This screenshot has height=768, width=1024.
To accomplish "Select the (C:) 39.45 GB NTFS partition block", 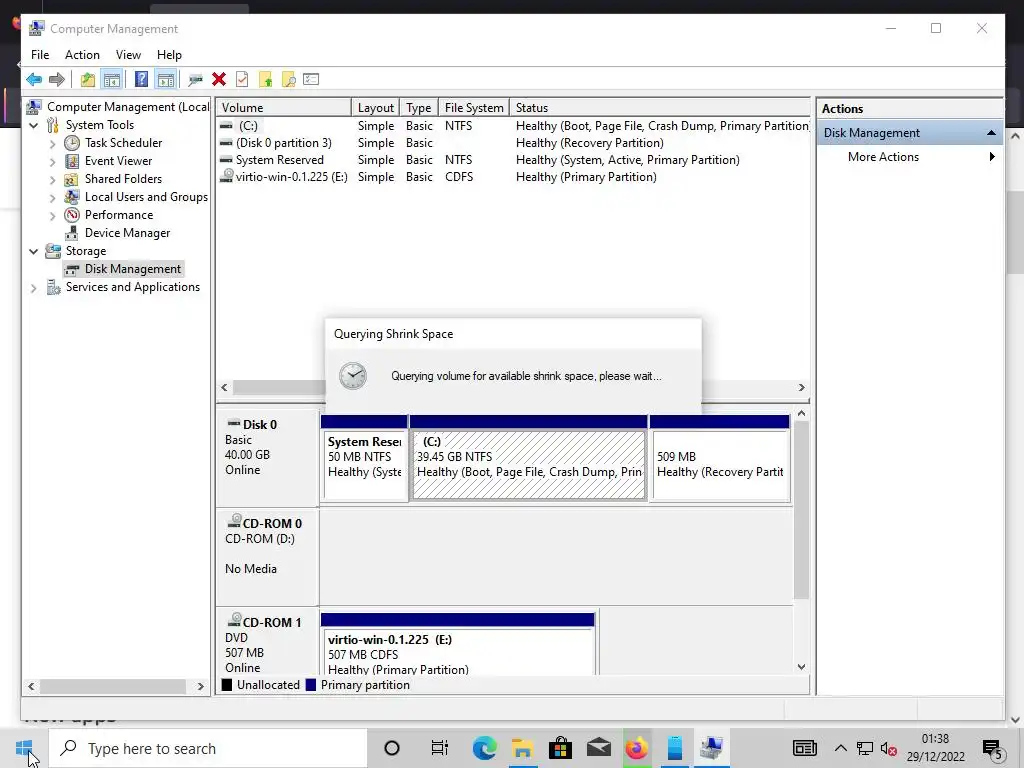I will click(x=529, y=458).
